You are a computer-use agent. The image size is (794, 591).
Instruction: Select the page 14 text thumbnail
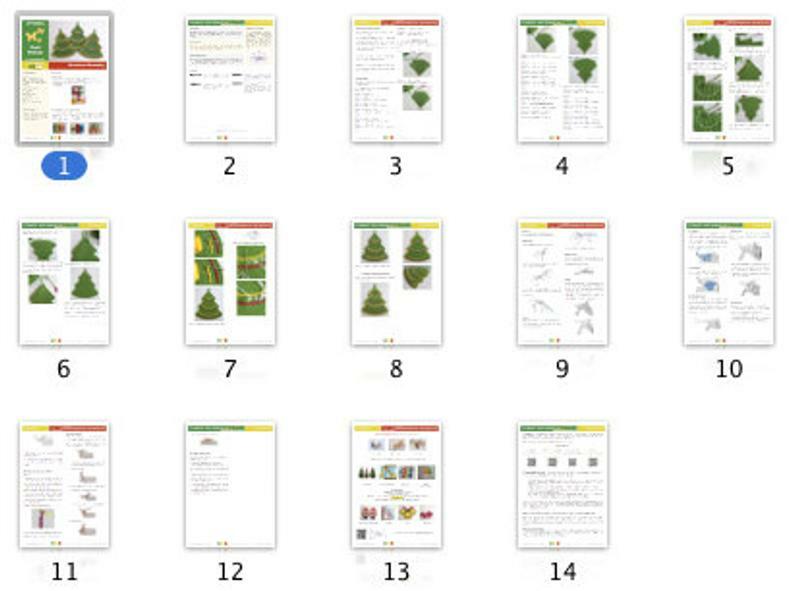[562, 484]
